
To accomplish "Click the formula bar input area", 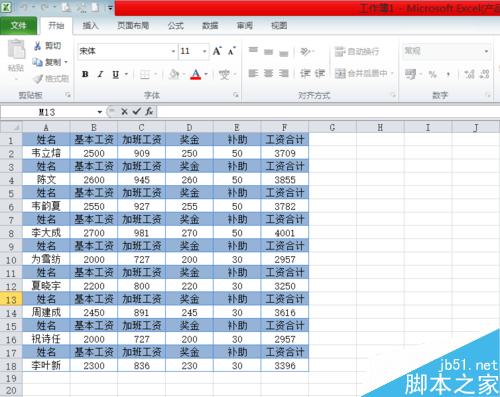I will click(328, 112).
